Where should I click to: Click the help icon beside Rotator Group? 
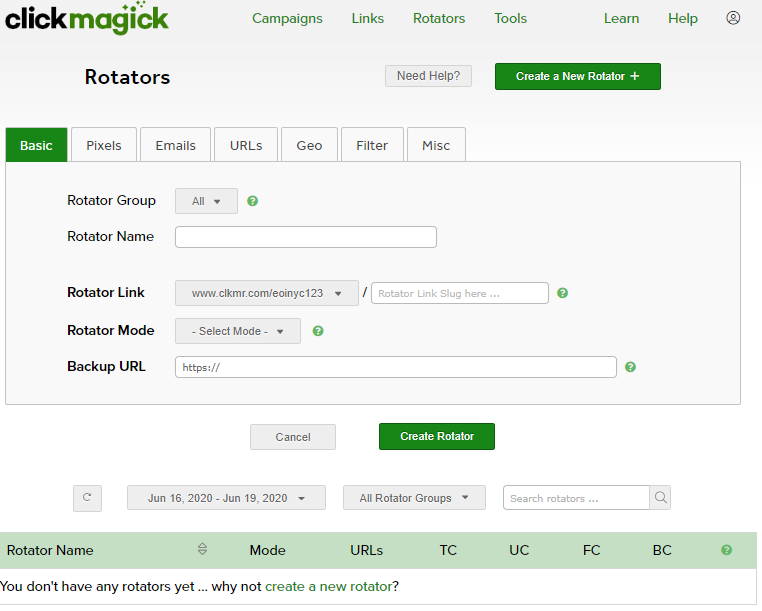pyautogui.click(x=252, y=201)
